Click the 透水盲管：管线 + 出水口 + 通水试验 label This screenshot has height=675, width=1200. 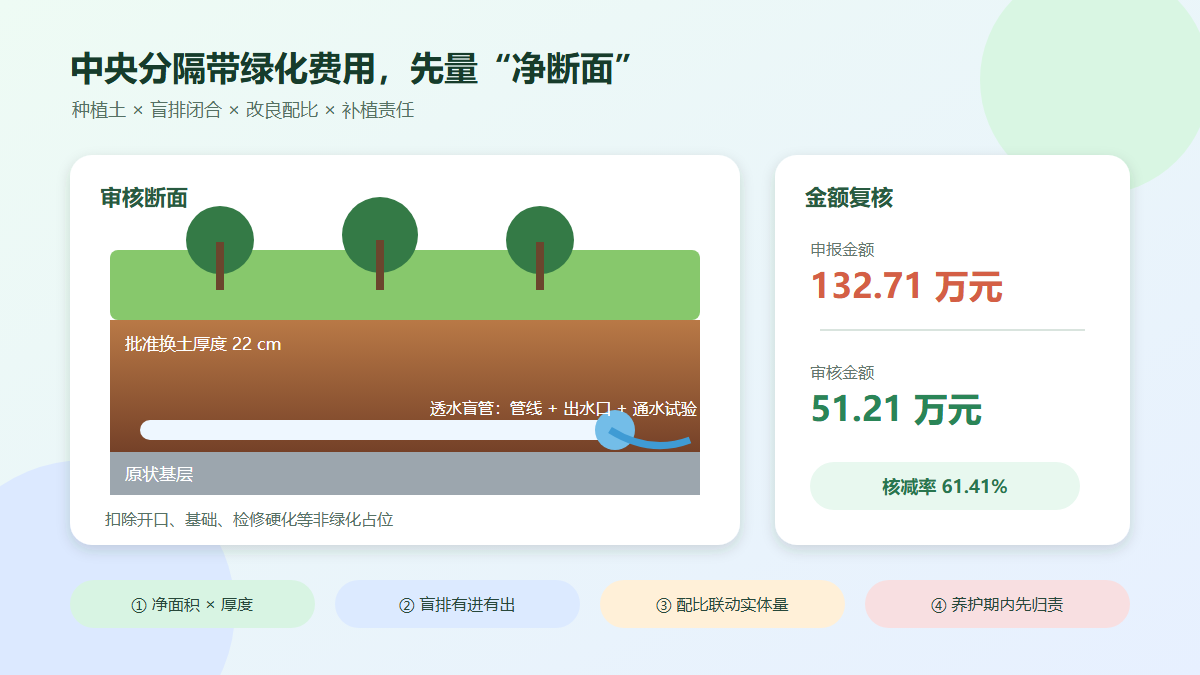point(564,408)
